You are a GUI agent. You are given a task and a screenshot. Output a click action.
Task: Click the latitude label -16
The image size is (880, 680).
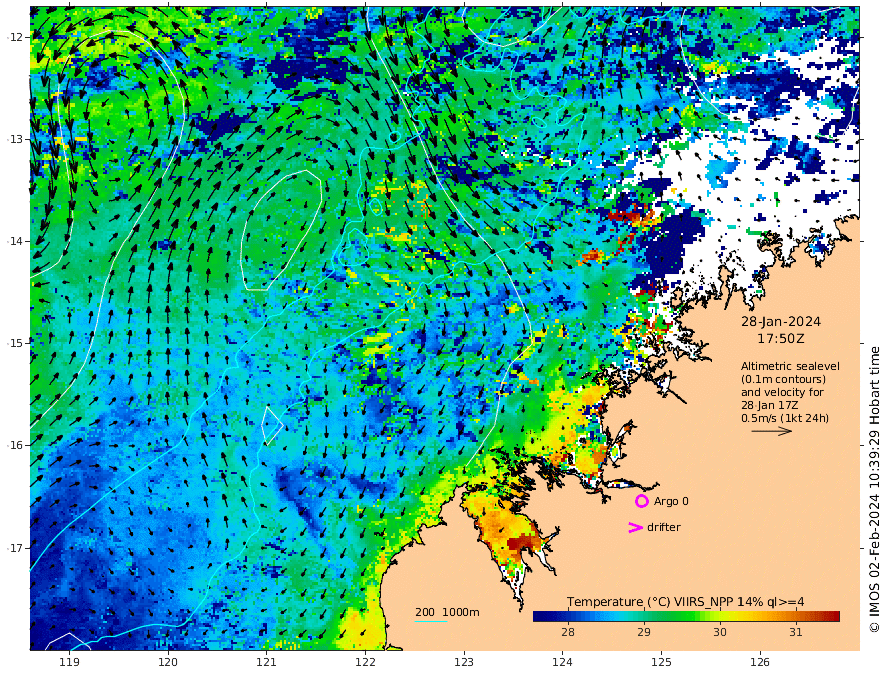pos(14,445)
